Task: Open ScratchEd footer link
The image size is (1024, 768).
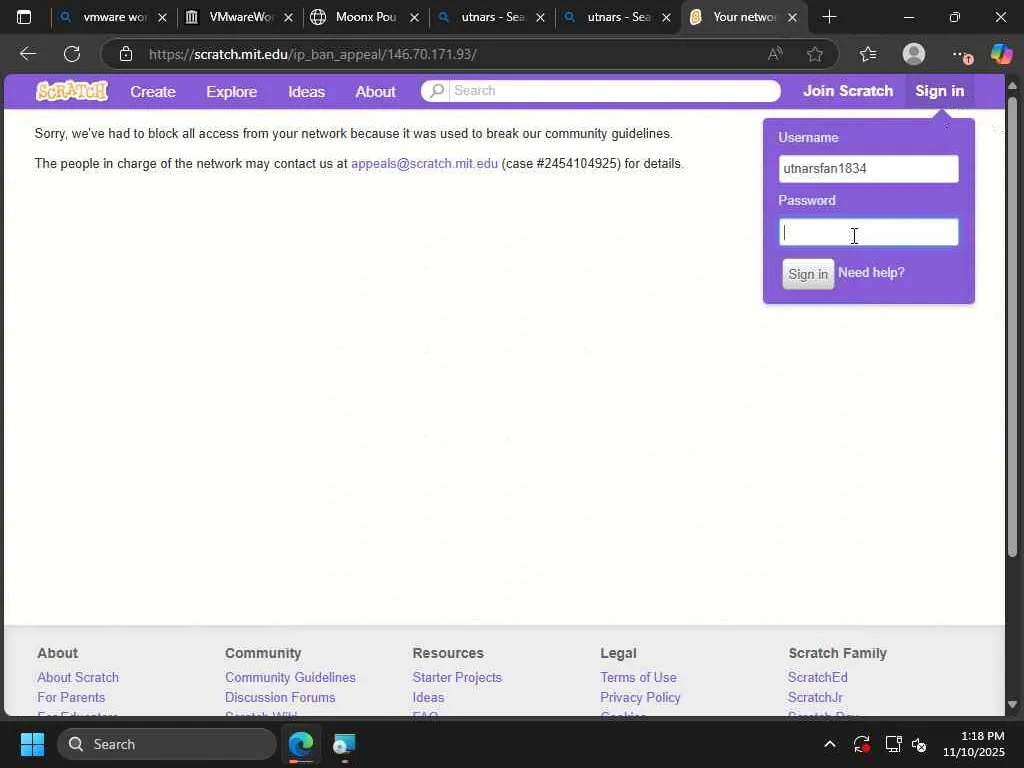Action: coord(818,677)
